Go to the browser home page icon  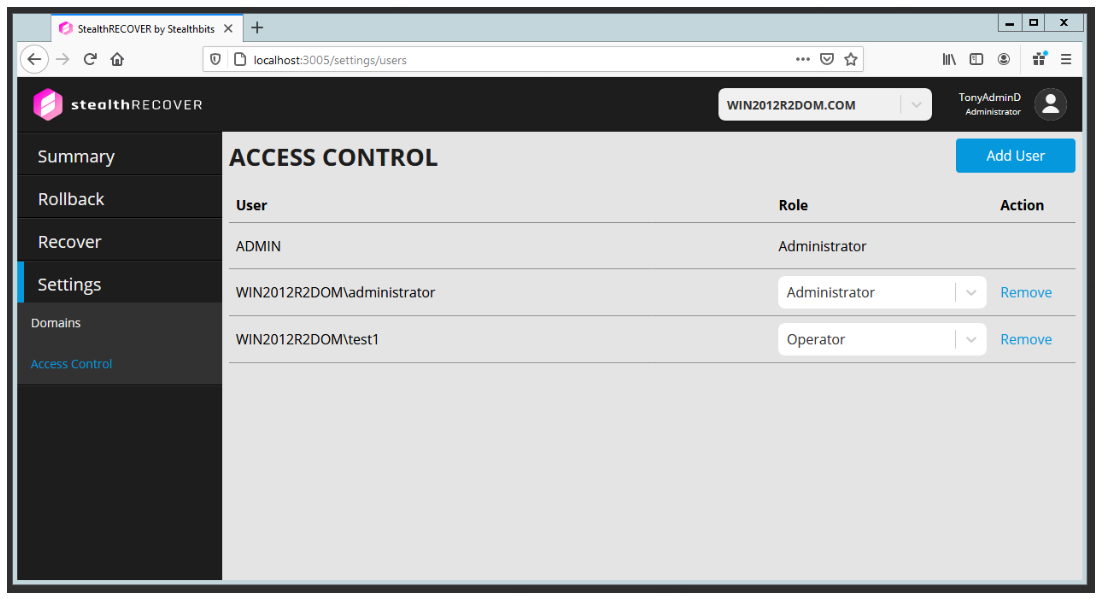tap(117, 59)
